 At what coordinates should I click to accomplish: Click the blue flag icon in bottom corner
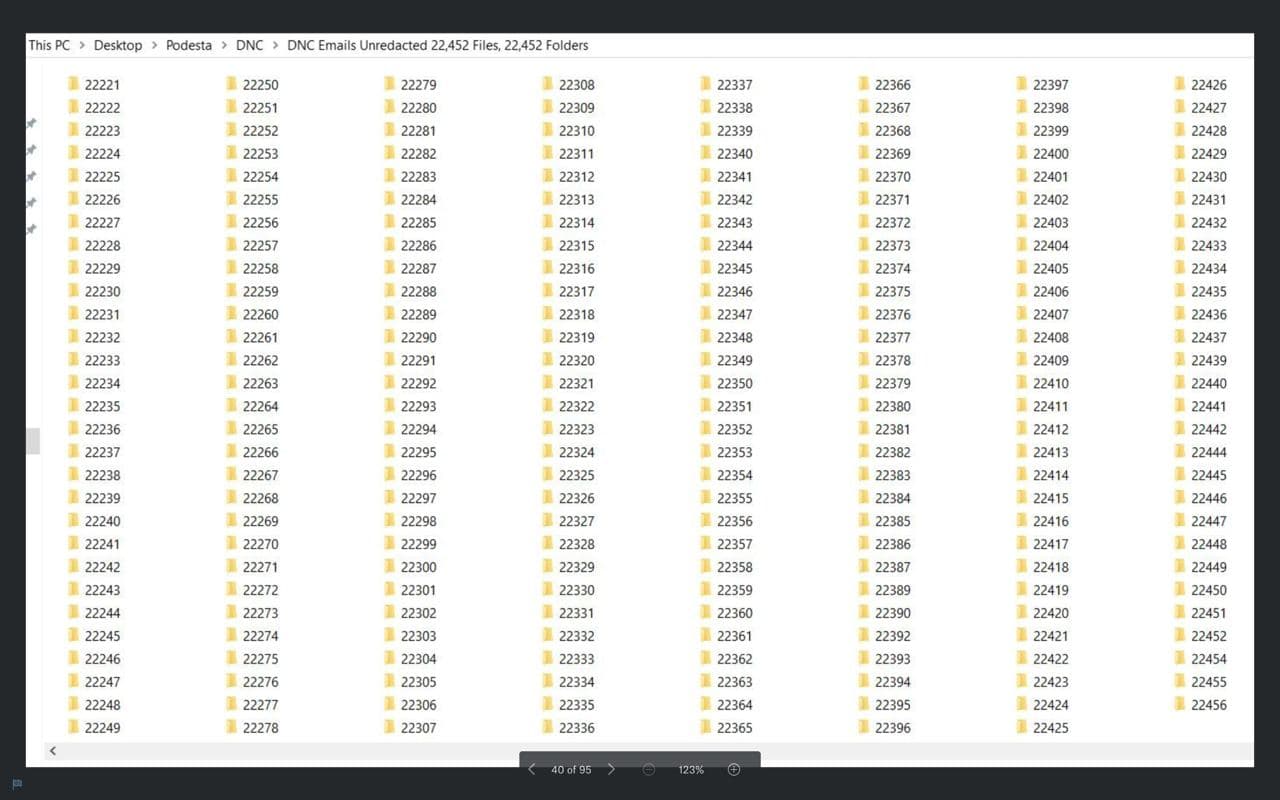point(17,784)
